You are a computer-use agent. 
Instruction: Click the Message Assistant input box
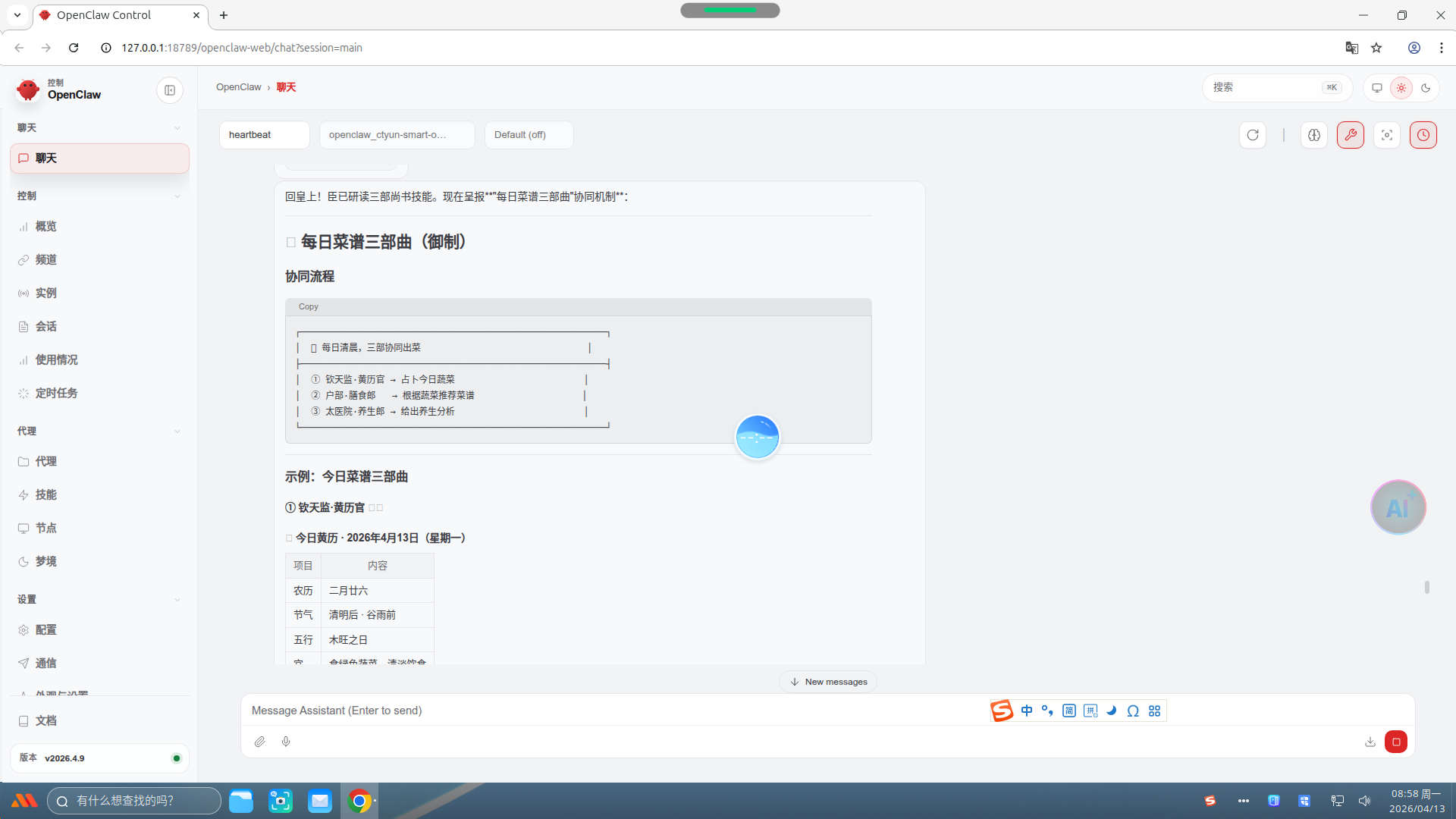[x=614, y=711]
